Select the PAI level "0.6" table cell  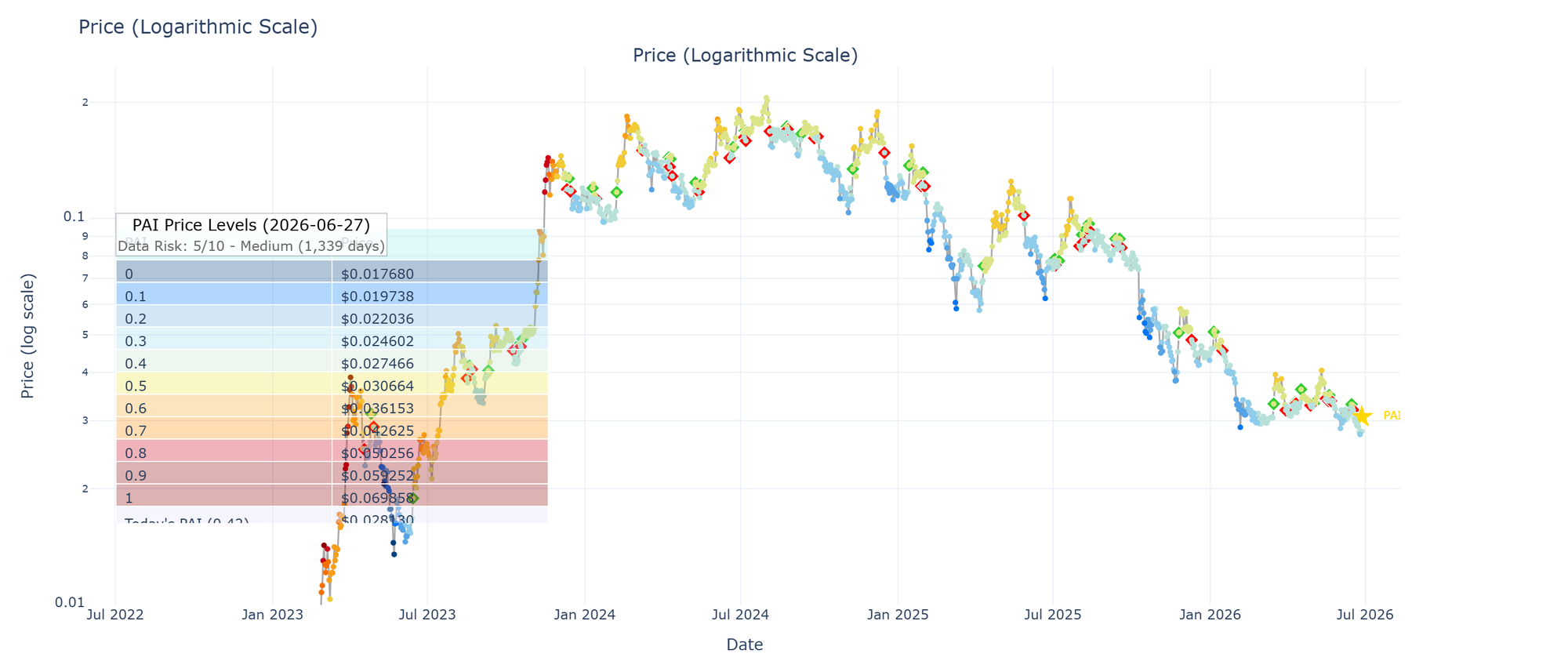coord(224,405)
